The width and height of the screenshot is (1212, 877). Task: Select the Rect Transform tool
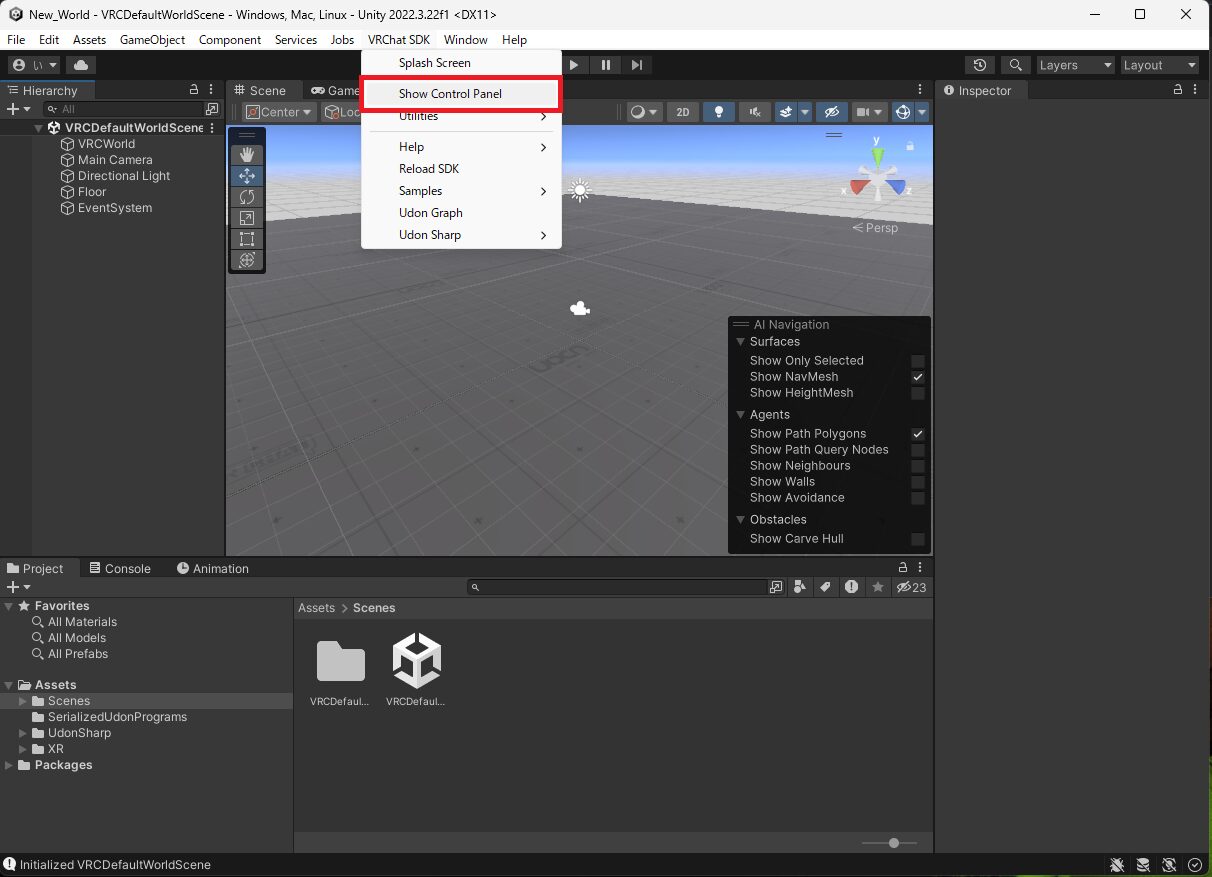(x=247, y=239)
